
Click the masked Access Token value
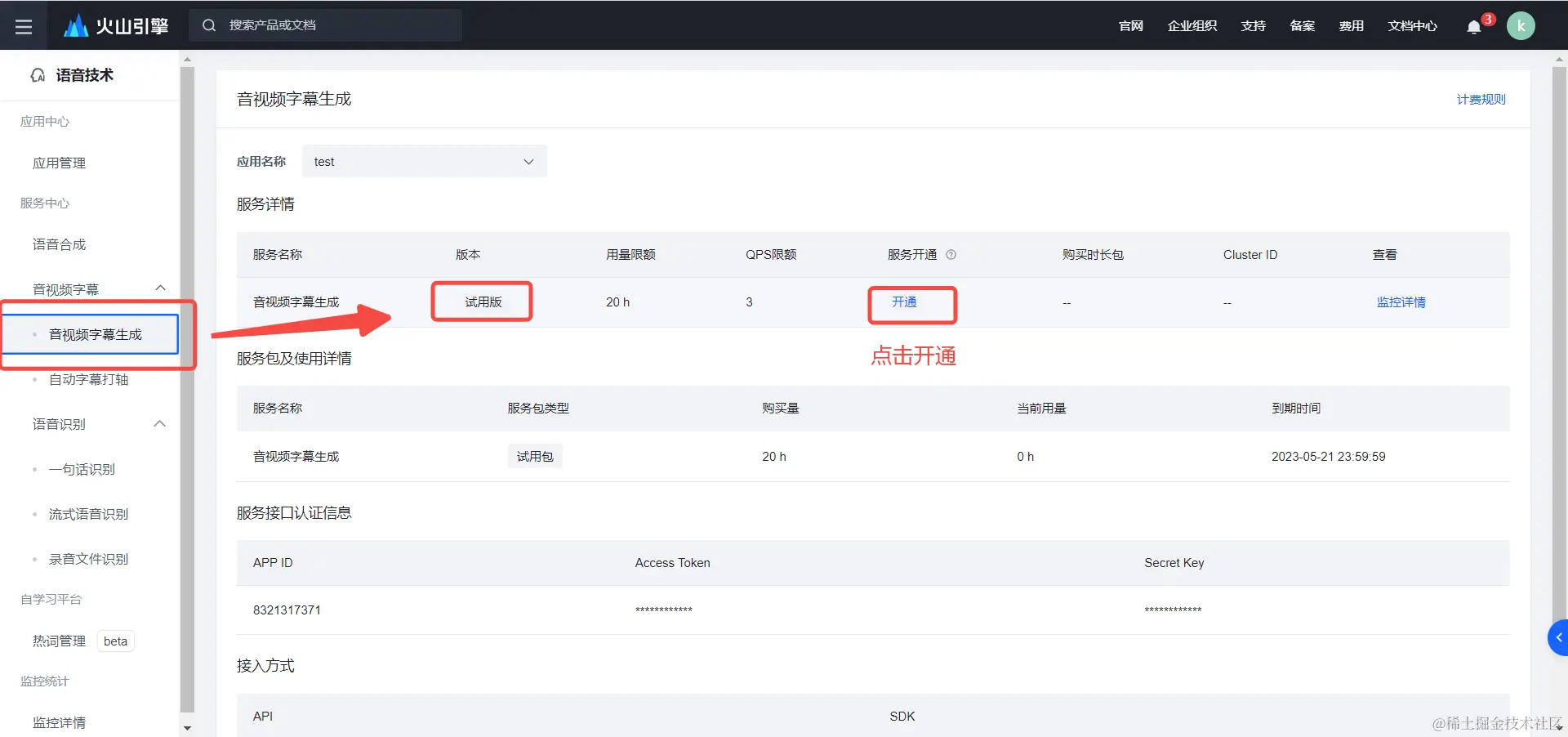click(664, 610)
